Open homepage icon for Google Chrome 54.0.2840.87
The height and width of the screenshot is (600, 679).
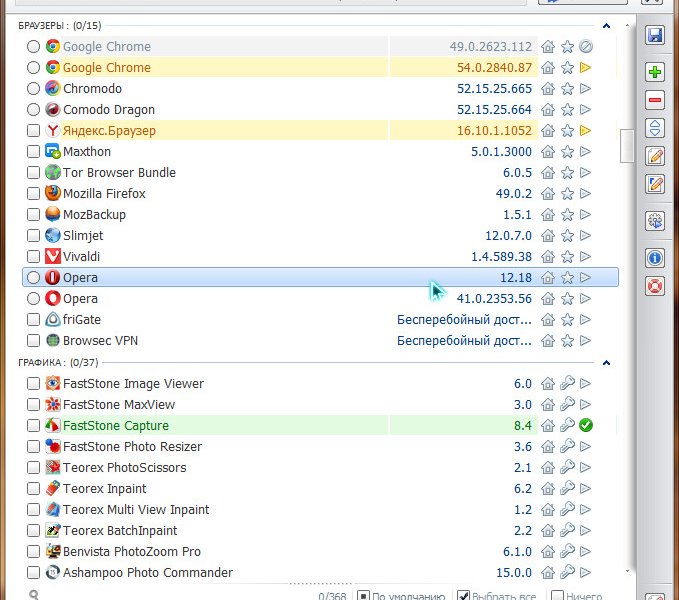pos(548,68)
